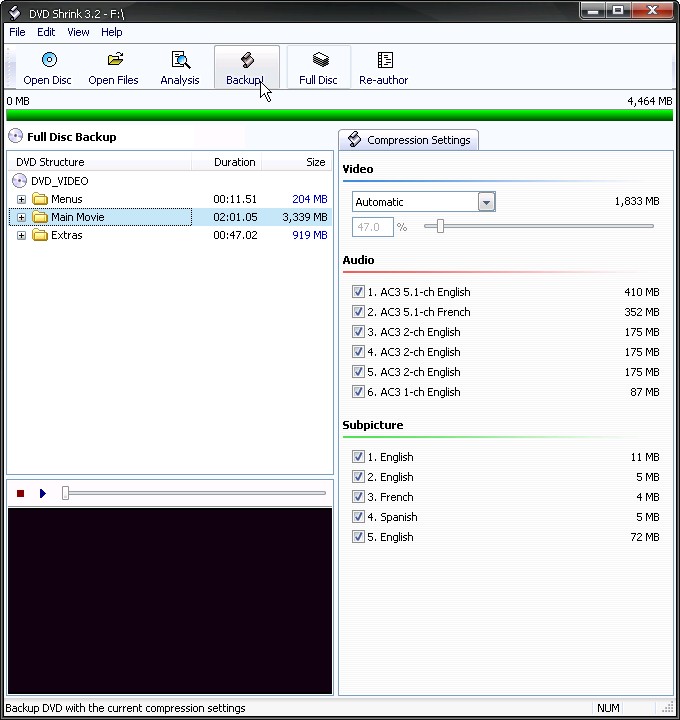680x720 pixels.
Task: Click the DVD_VIDEO disc icon
Action: pos(19,180)
